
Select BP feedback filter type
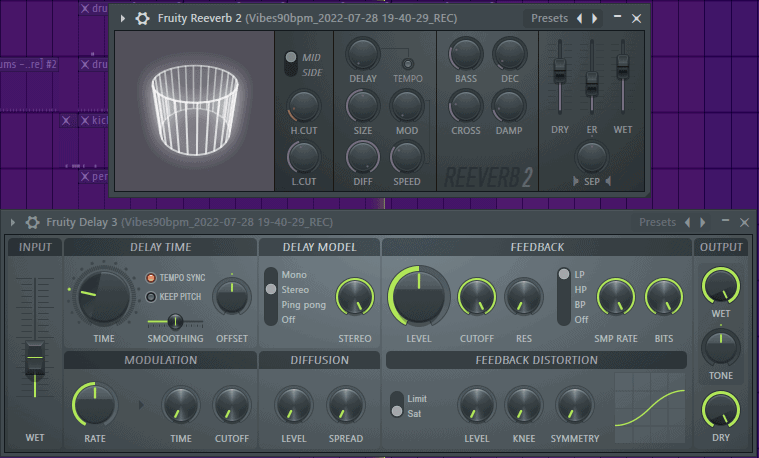pos(580,305)
